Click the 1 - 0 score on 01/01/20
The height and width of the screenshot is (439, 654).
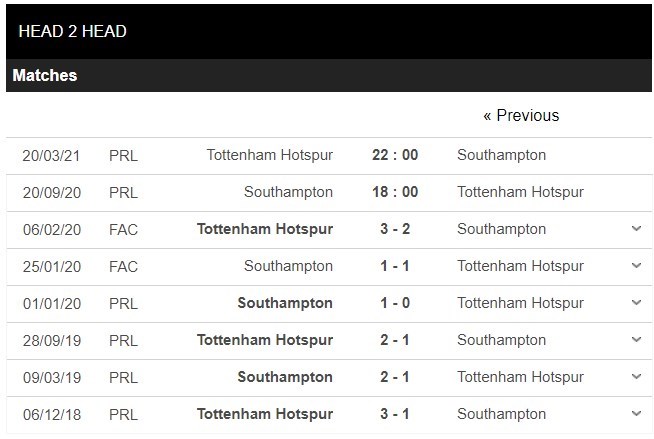click(394, 303)
